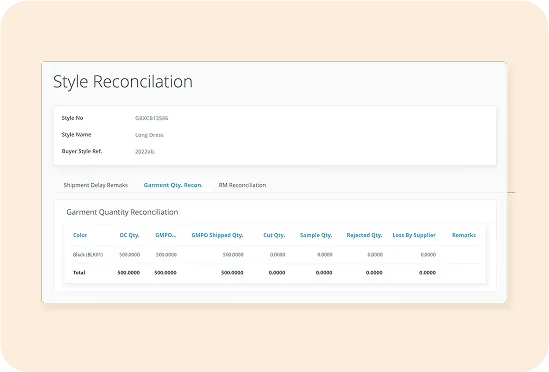
Task: Select Total row Sample Qty. value
Action: (x=324, y=273)
